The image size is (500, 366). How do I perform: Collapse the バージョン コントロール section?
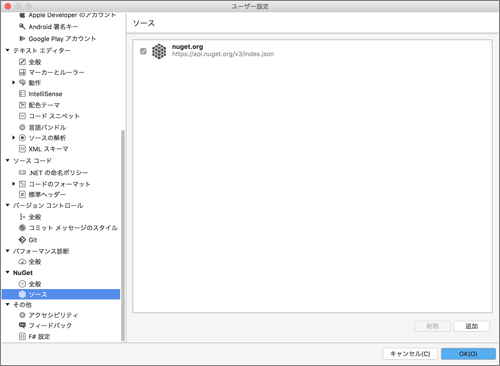(x=8, y=205)
